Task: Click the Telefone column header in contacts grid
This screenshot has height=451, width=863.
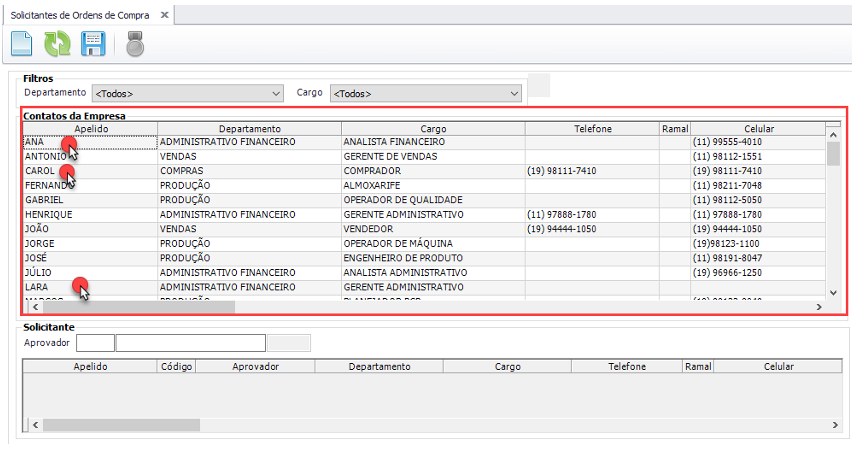Action: [592, 129]
